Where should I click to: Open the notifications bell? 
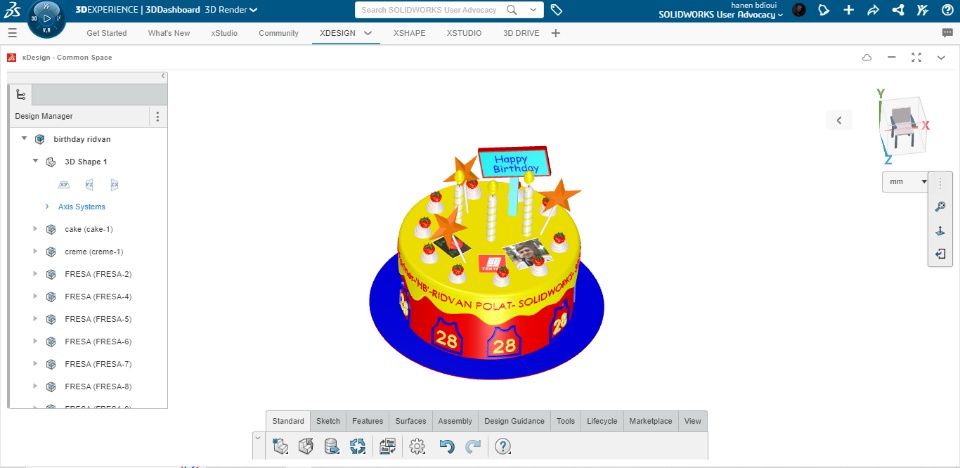[823, 10]
